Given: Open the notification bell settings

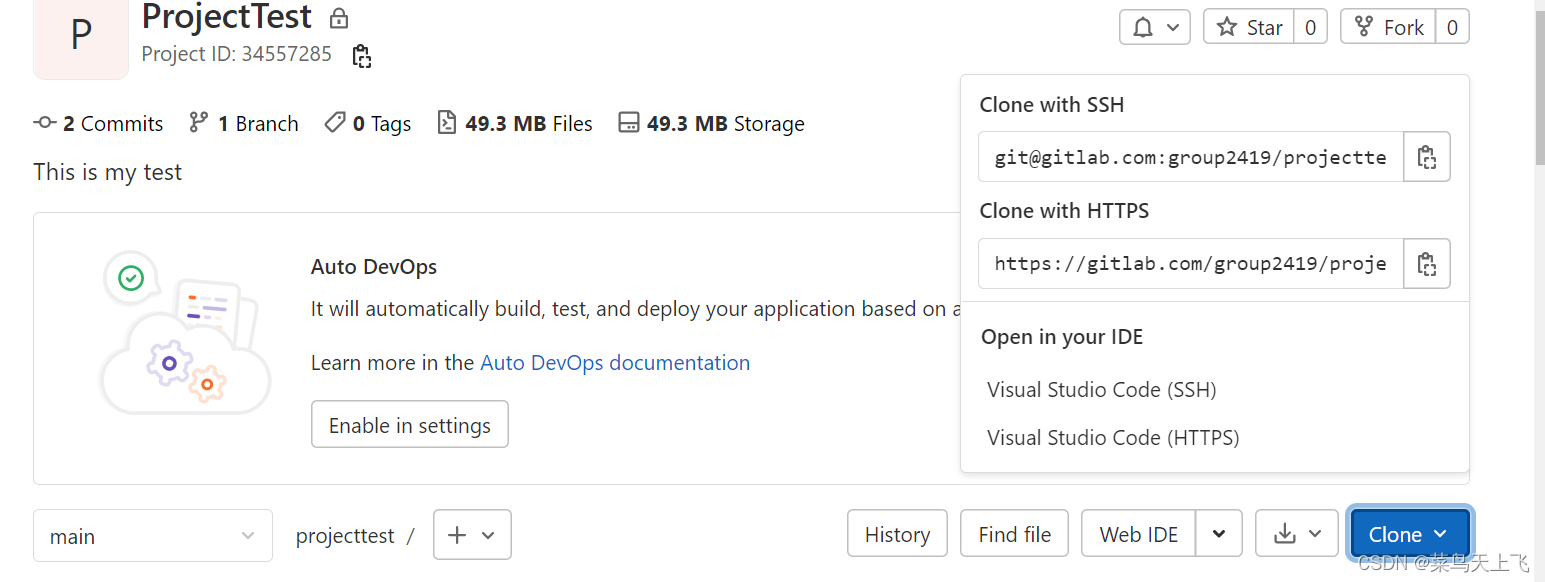Looking at the screenshot, I should click(x=1154, y=27).
